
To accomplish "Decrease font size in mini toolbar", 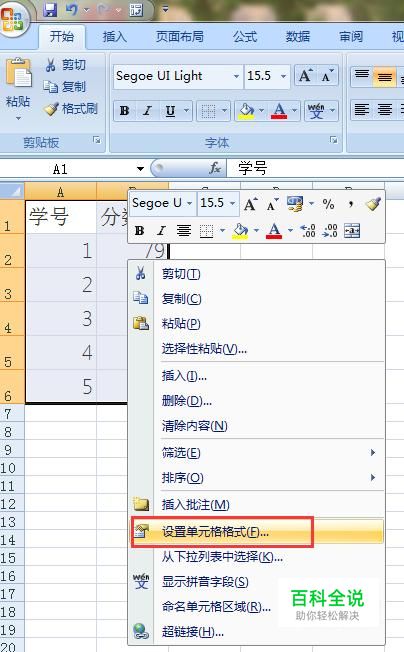I will point(273,204).
